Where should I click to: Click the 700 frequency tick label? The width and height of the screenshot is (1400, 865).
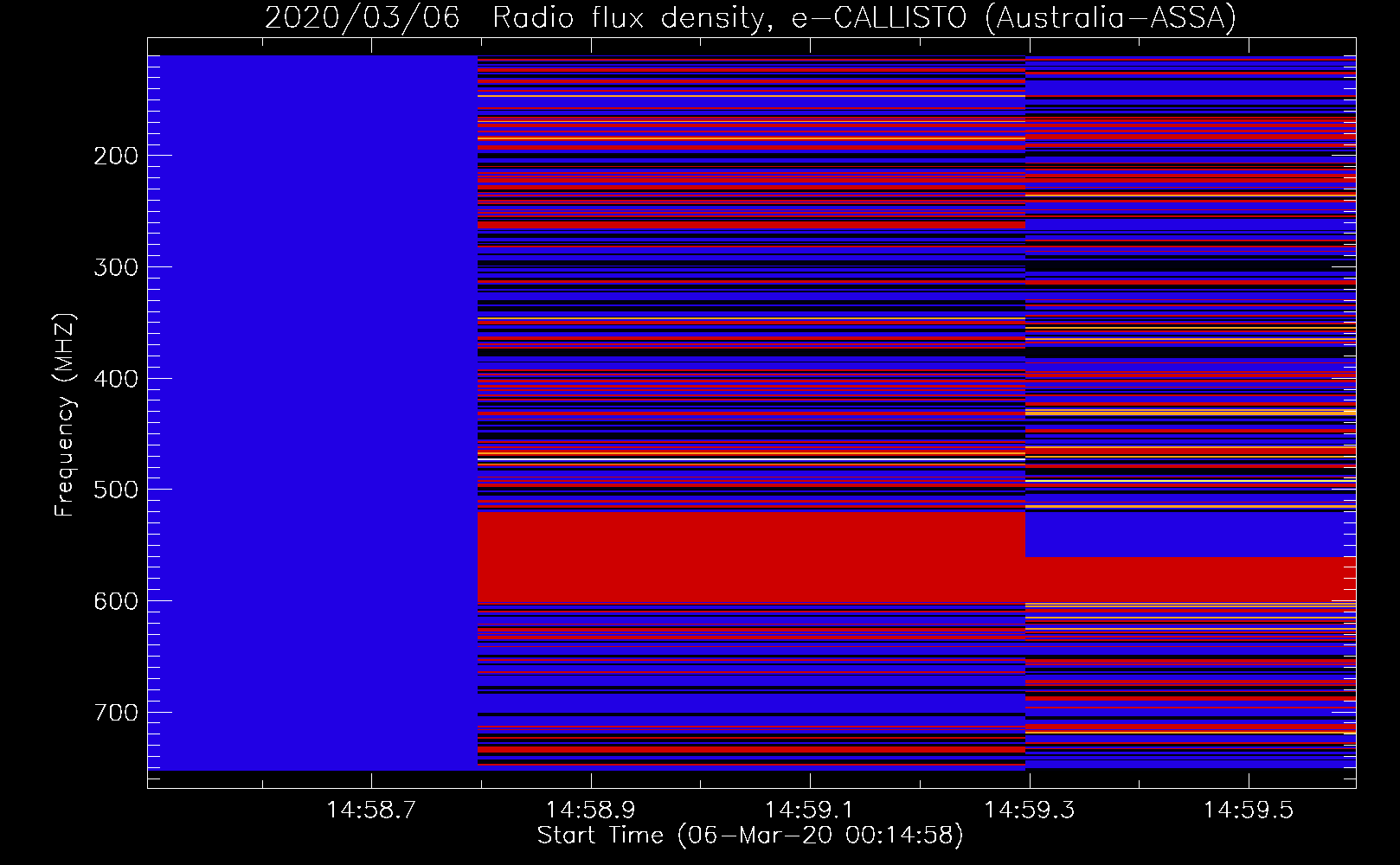click(116, 713)
